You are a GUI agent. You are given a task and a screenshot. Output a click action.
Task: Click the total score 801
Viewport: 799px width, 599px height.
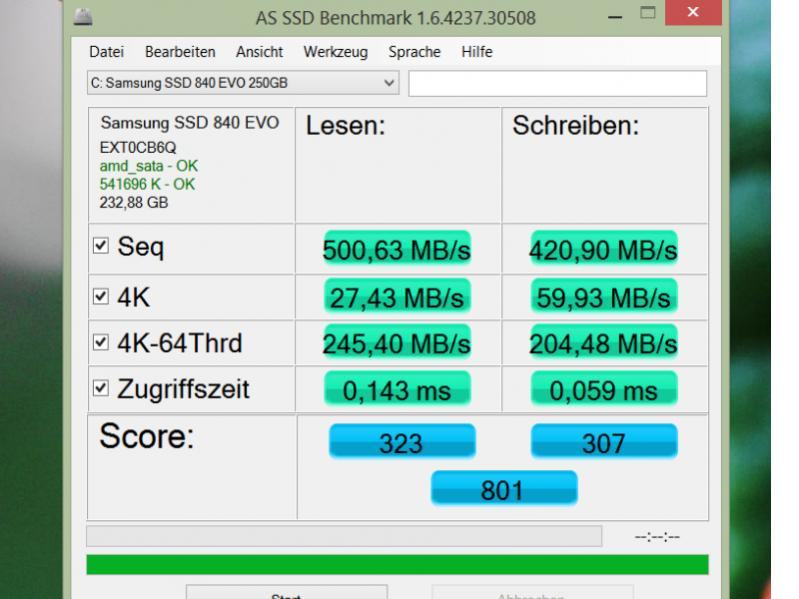coord(504,488)
